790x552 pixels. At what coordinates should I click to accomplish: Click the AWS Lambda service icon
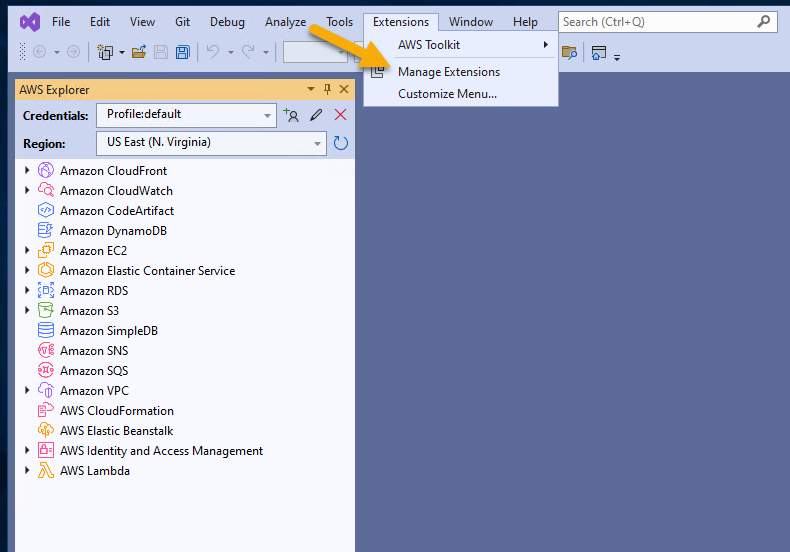pos(46,470)
